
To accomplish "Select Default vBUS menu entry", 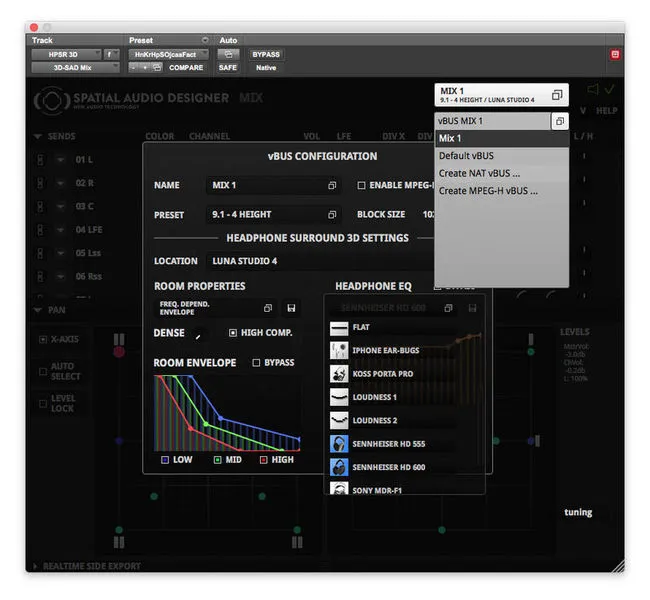I will coord(502,156).
